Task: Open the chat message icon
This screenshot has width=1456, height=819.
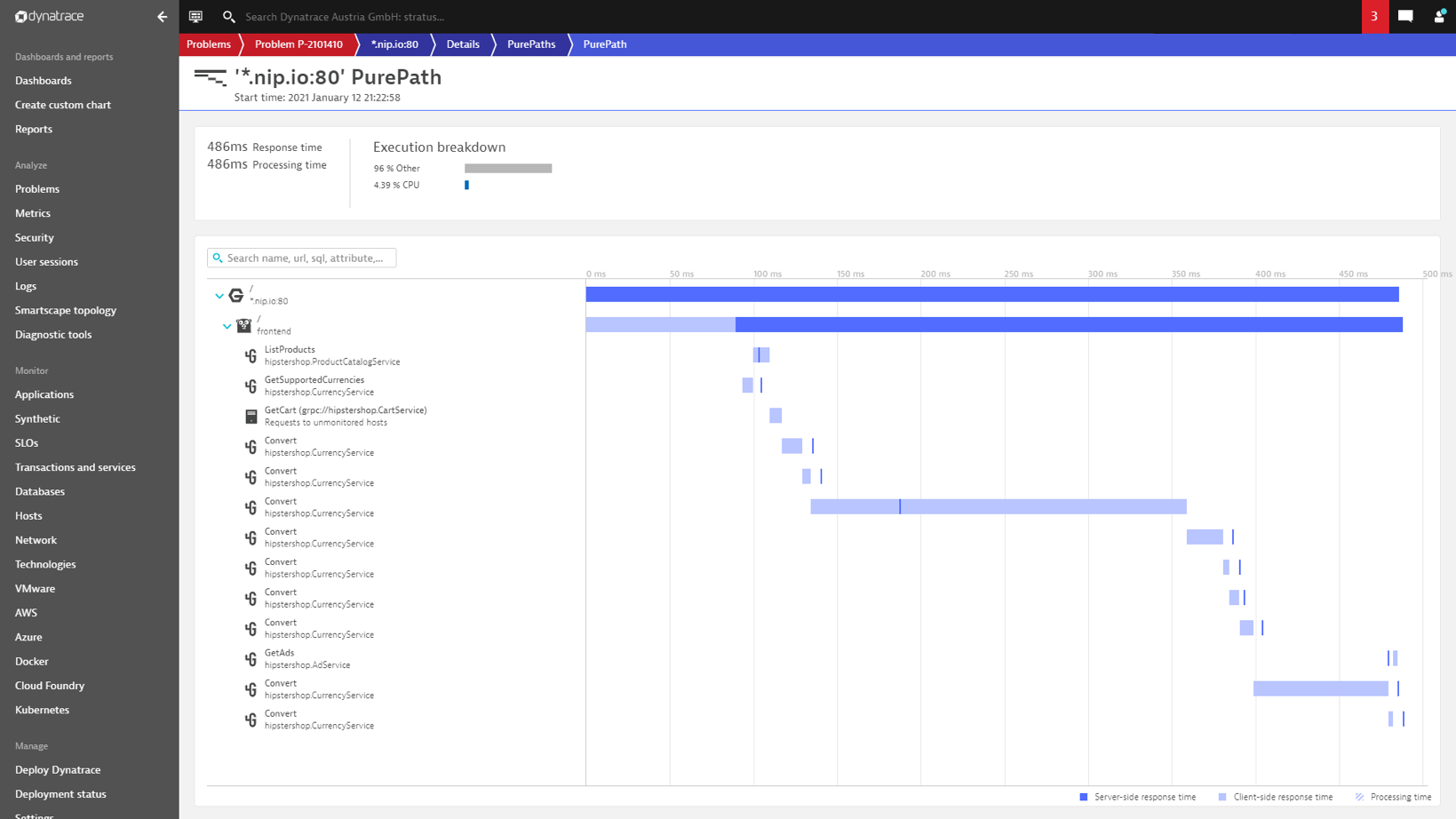Action: 1405,16
